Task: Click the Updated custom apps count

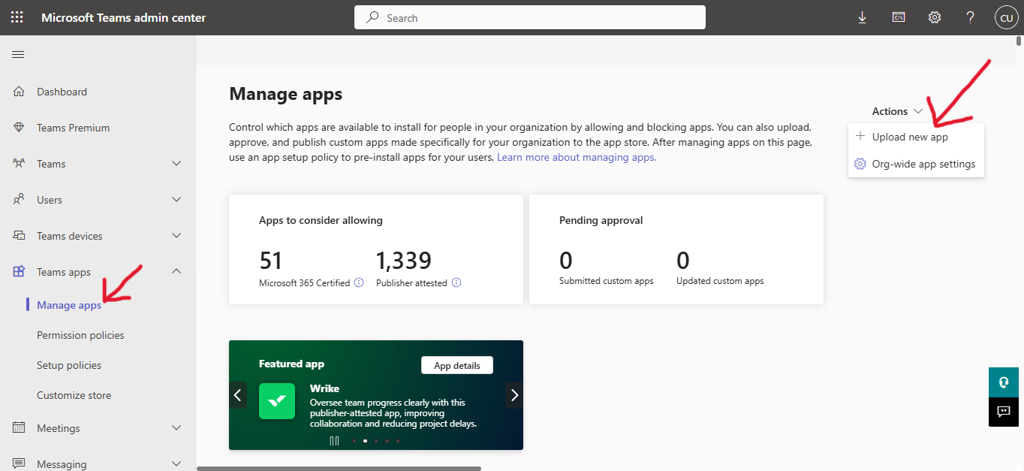Action: (683, 261)
